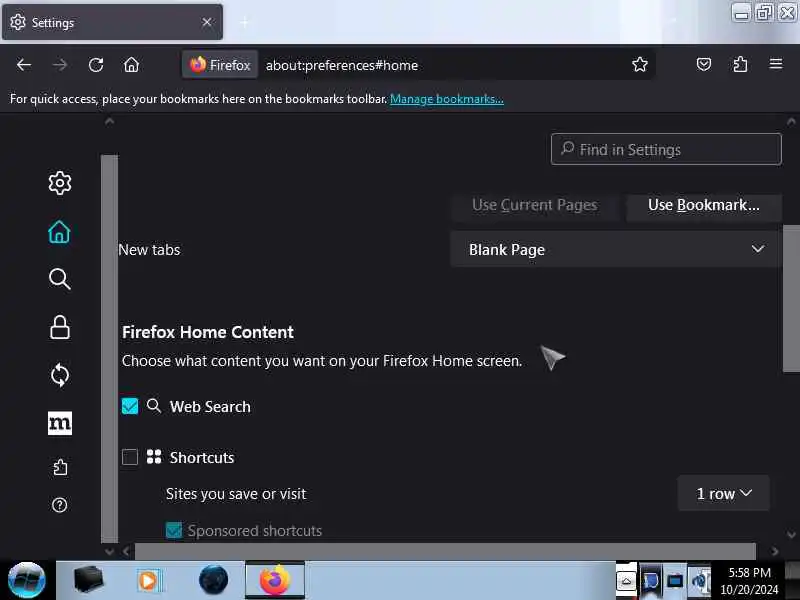Click the vertical scrollbar thumb of settings page
The height and width of the screenshot is (600, 800).
point(791,298)
